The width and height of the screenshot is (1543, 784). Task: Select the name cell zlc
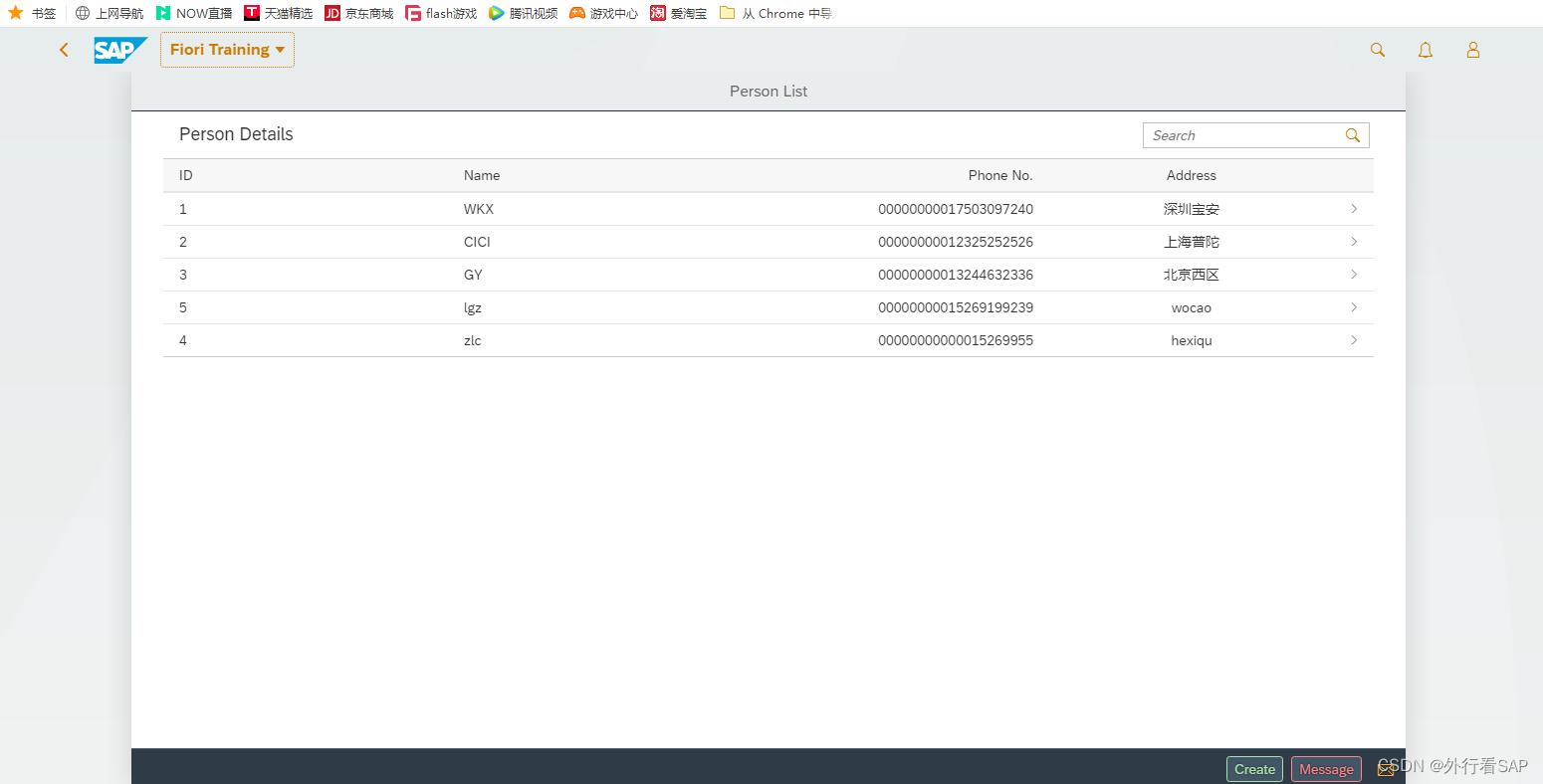(473, 340)
